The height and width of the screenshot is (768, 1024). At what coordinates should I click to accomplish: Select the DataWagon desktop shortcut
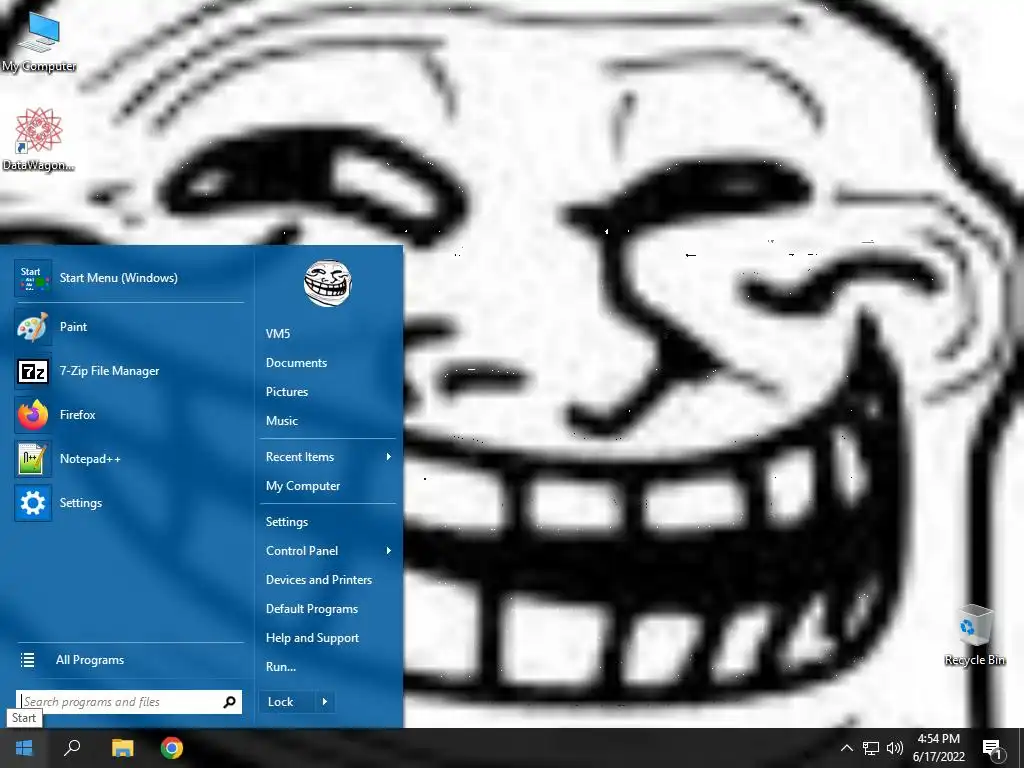click(39, 139)
